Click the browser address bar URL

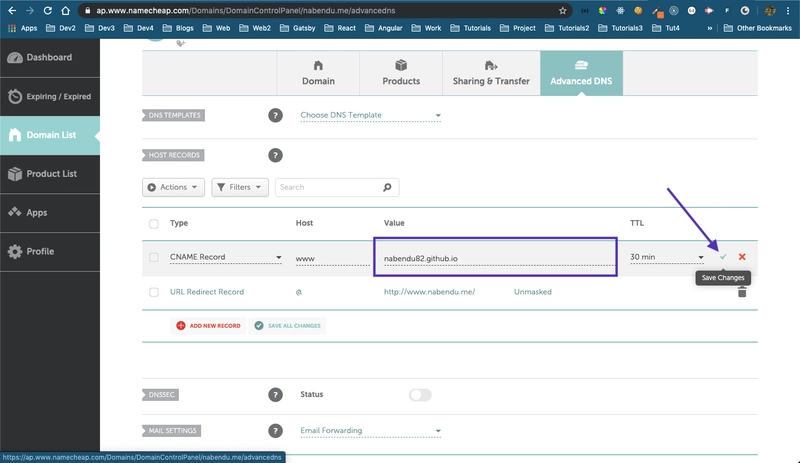(245, 10)
